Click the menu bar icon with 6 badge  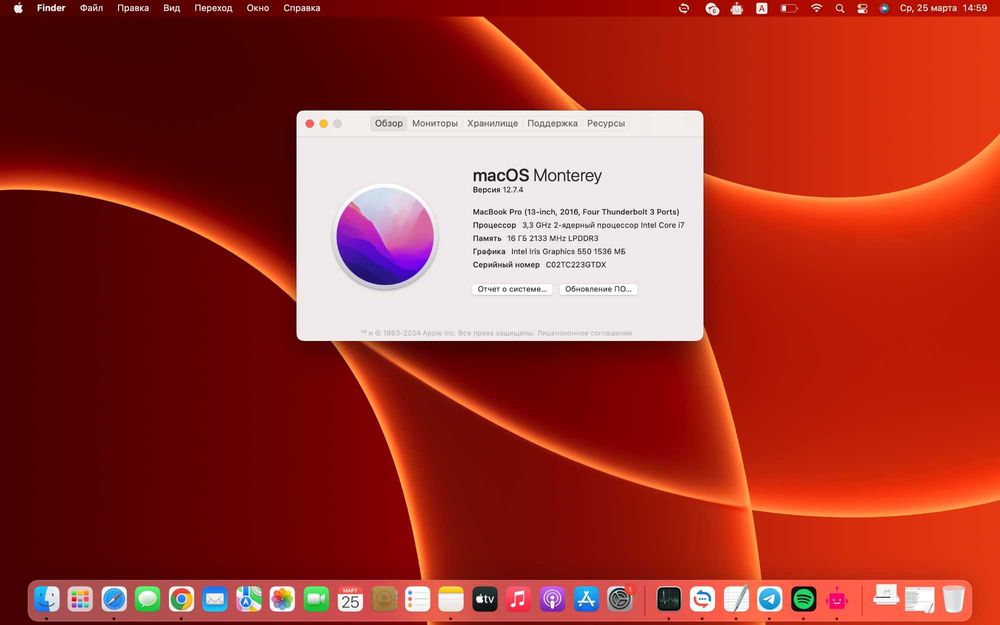point(712,8)
